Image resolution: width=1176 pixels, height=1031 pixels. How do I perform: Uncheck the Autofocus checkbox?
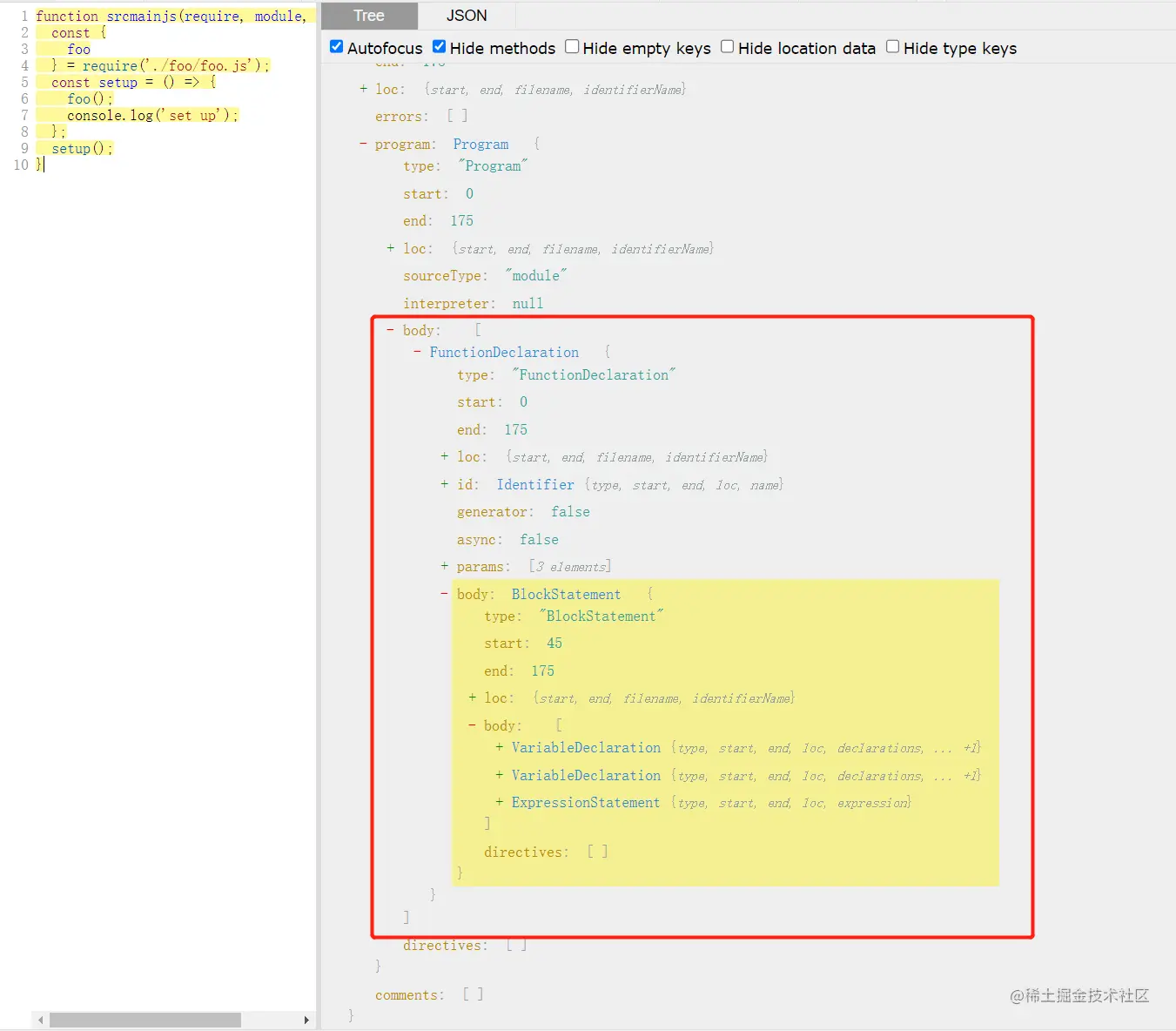point(337,47)
